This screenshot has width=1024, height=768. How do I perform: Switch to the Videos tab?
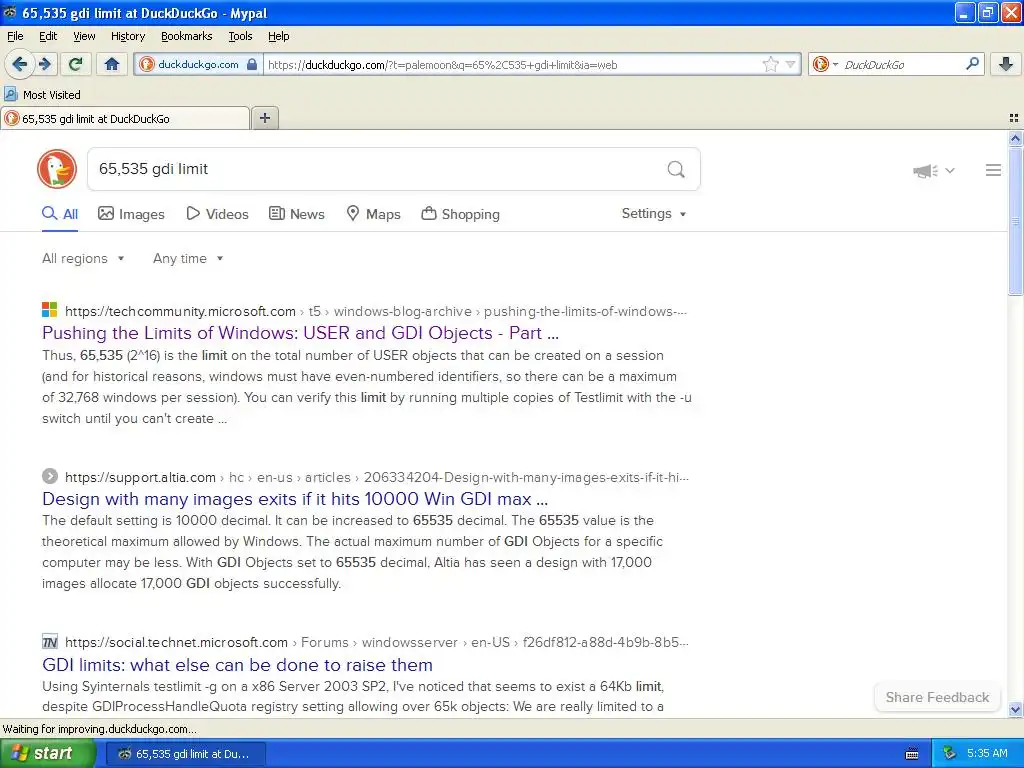(217, 214)
